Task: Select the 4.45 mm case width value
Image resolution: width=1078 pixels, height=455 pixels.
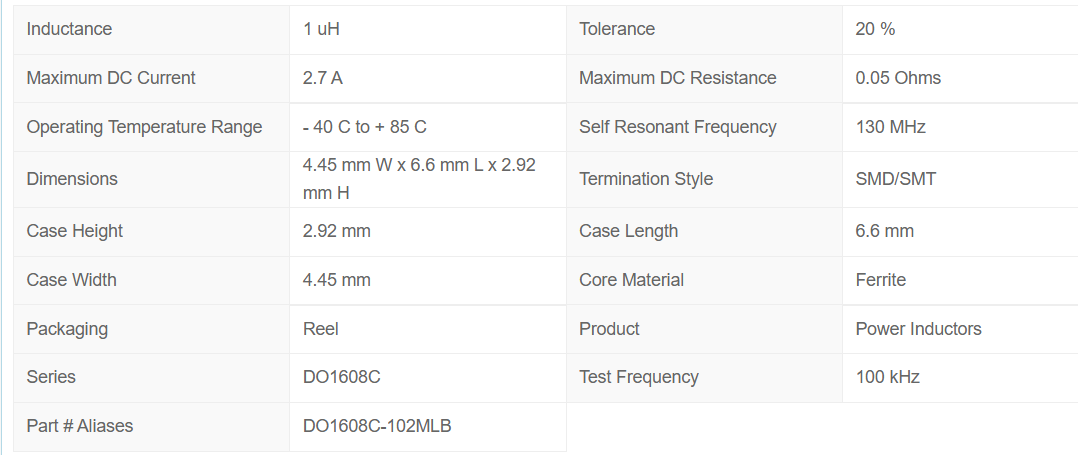Action: 337,280
